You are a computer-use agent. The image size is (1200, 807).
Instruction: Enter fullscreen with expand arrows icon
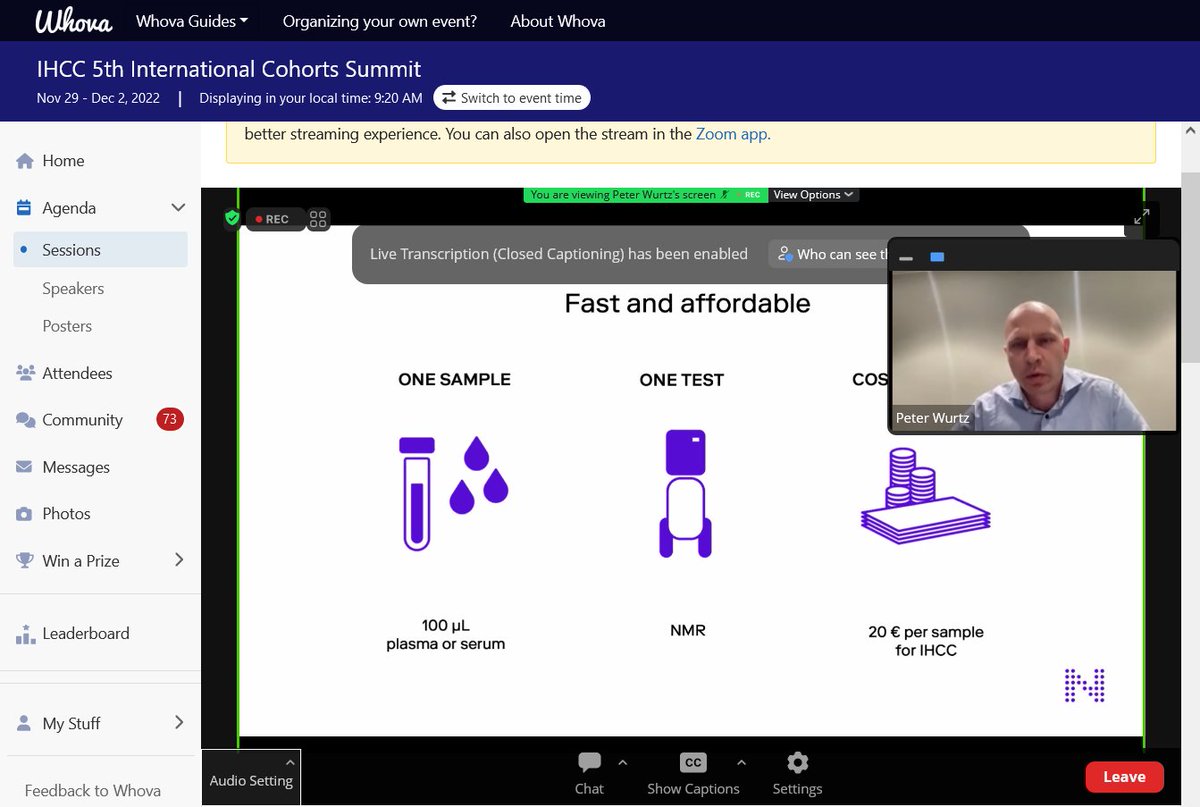click(1141, 217)
